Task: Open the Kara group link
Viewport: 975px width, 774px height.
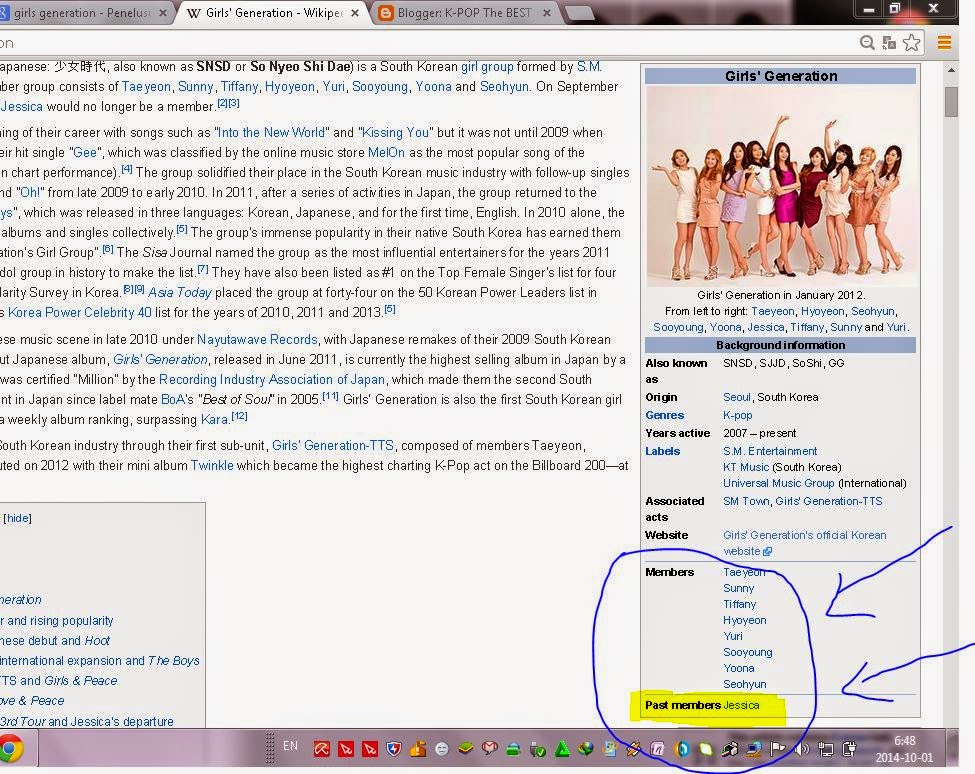Action: point(215,420)
